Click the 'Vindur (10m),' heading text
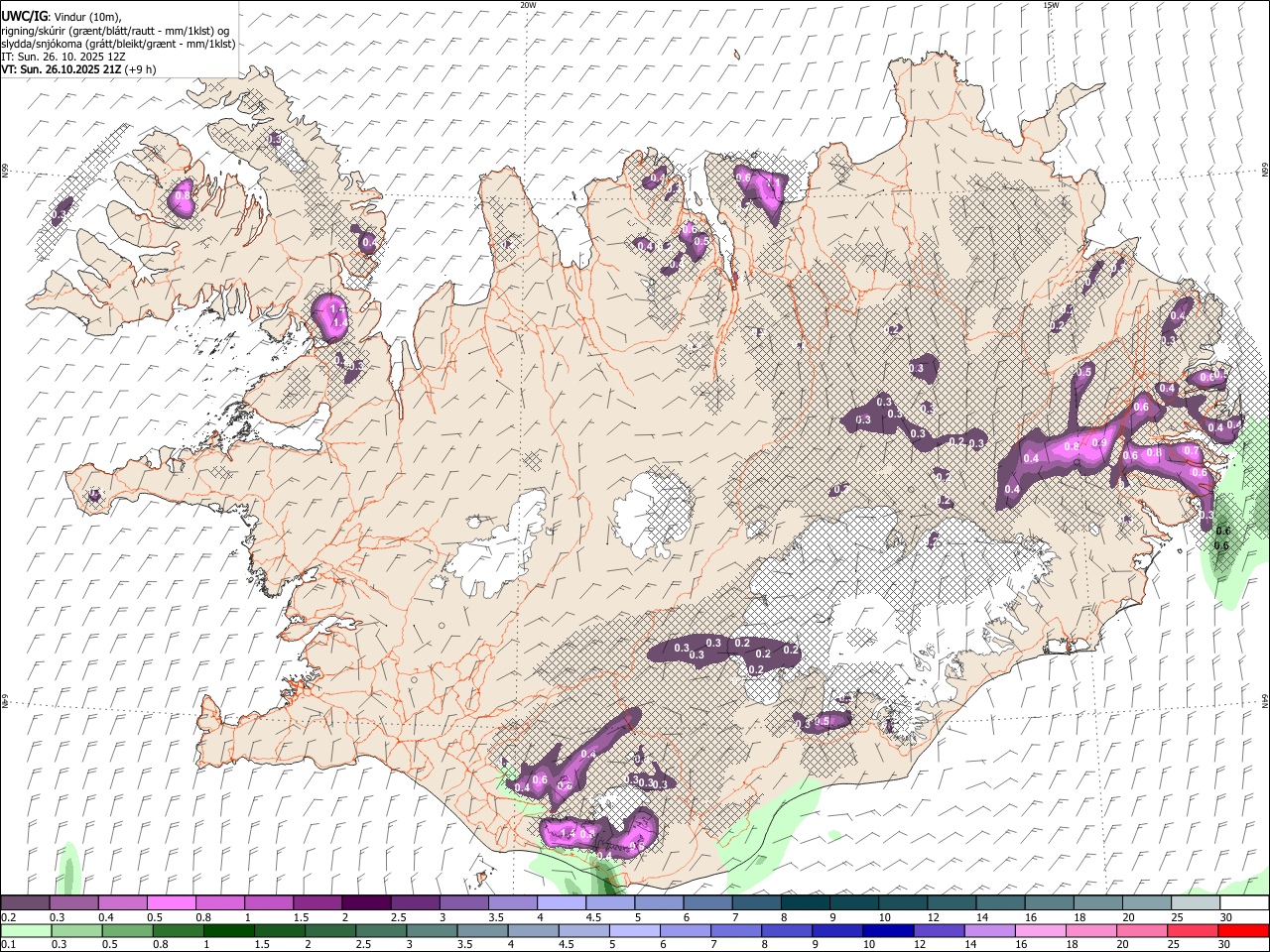The image size is (1270, 952). (x=87, y=17)
